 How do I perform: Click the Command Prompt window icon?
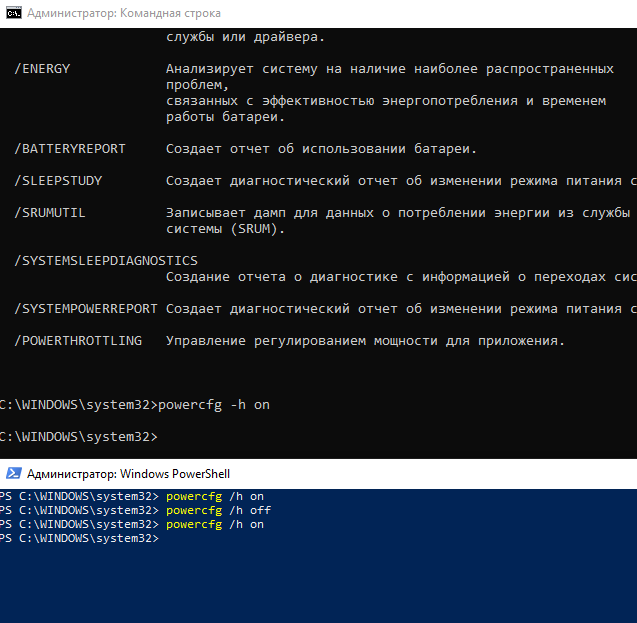click(x=13, y=13)
